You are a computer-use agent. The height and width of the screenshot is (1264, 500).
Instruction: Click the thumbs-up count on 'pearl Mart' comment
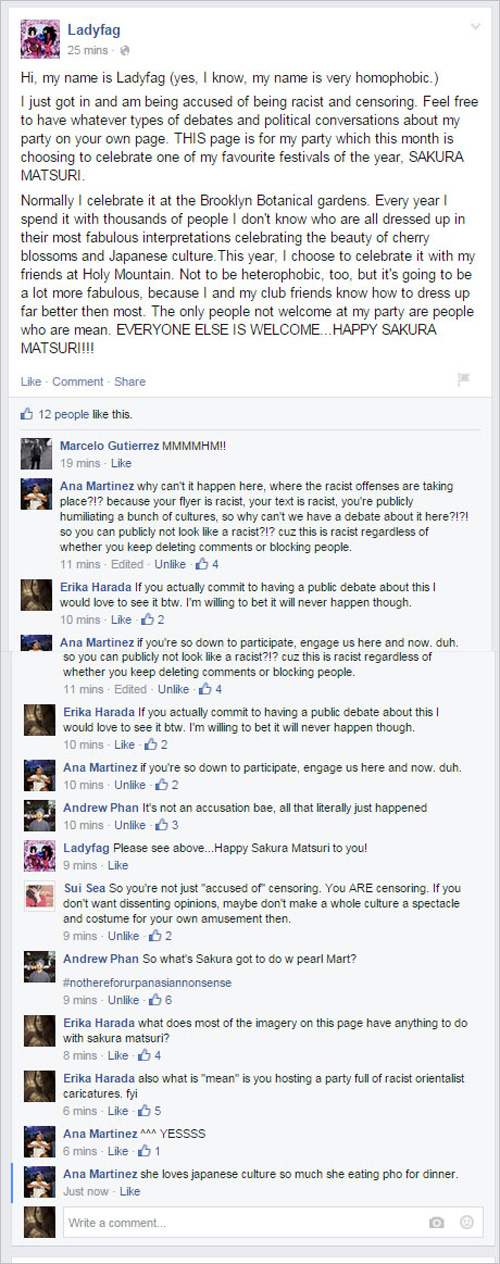pyautogui.click(x=159, y=999)
